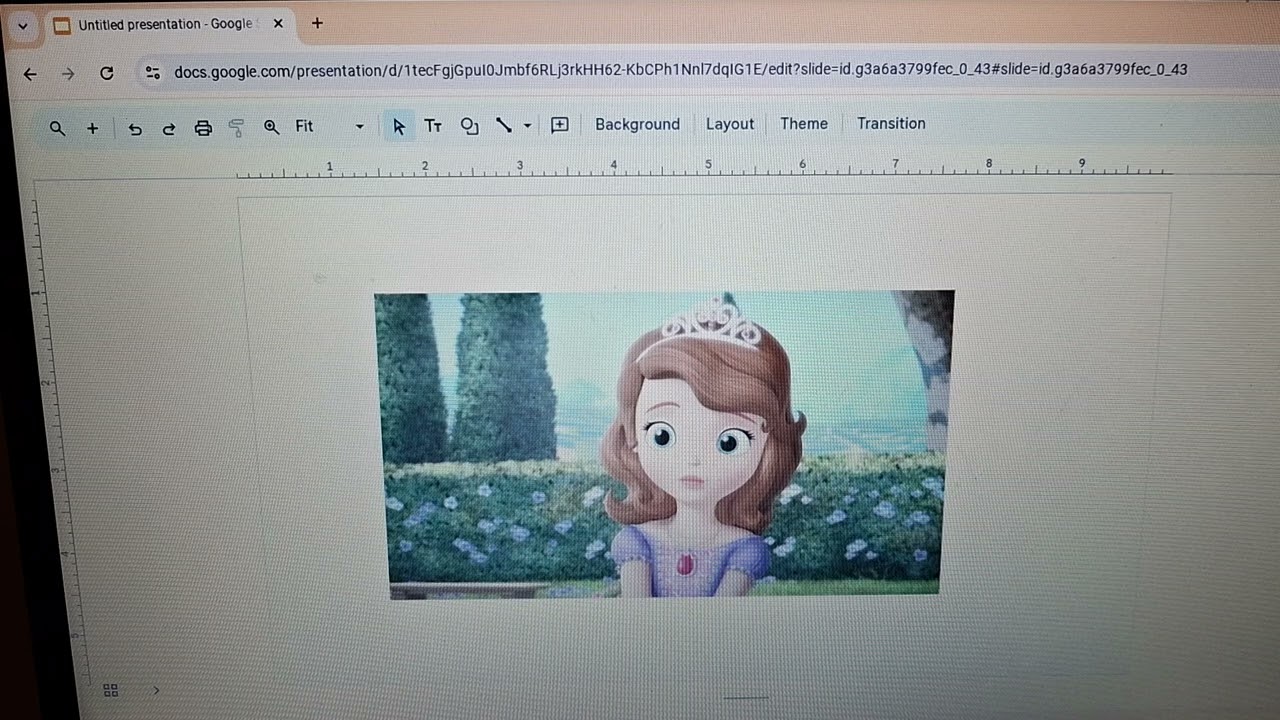
Task: Choose the Select cursor tool
Action: [398, 126]
